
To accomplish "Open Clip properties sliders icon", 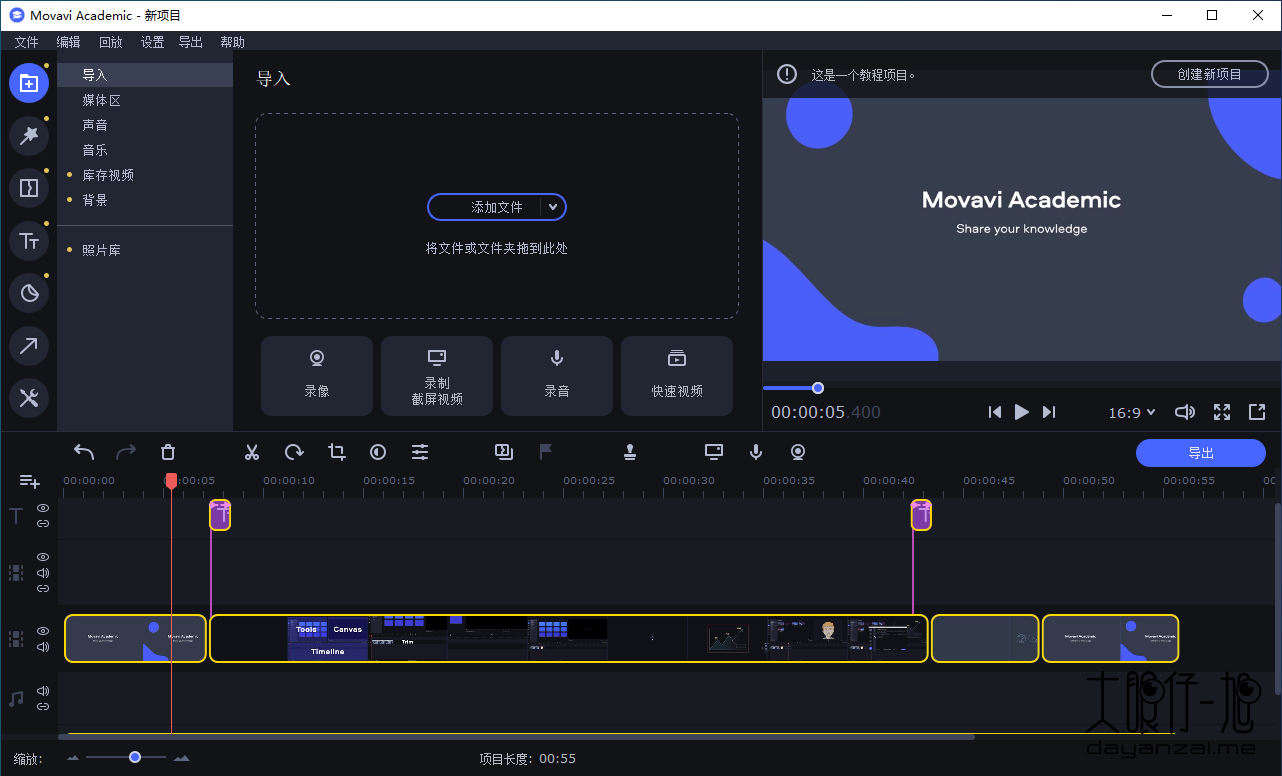I will click(x=420, y=452).
